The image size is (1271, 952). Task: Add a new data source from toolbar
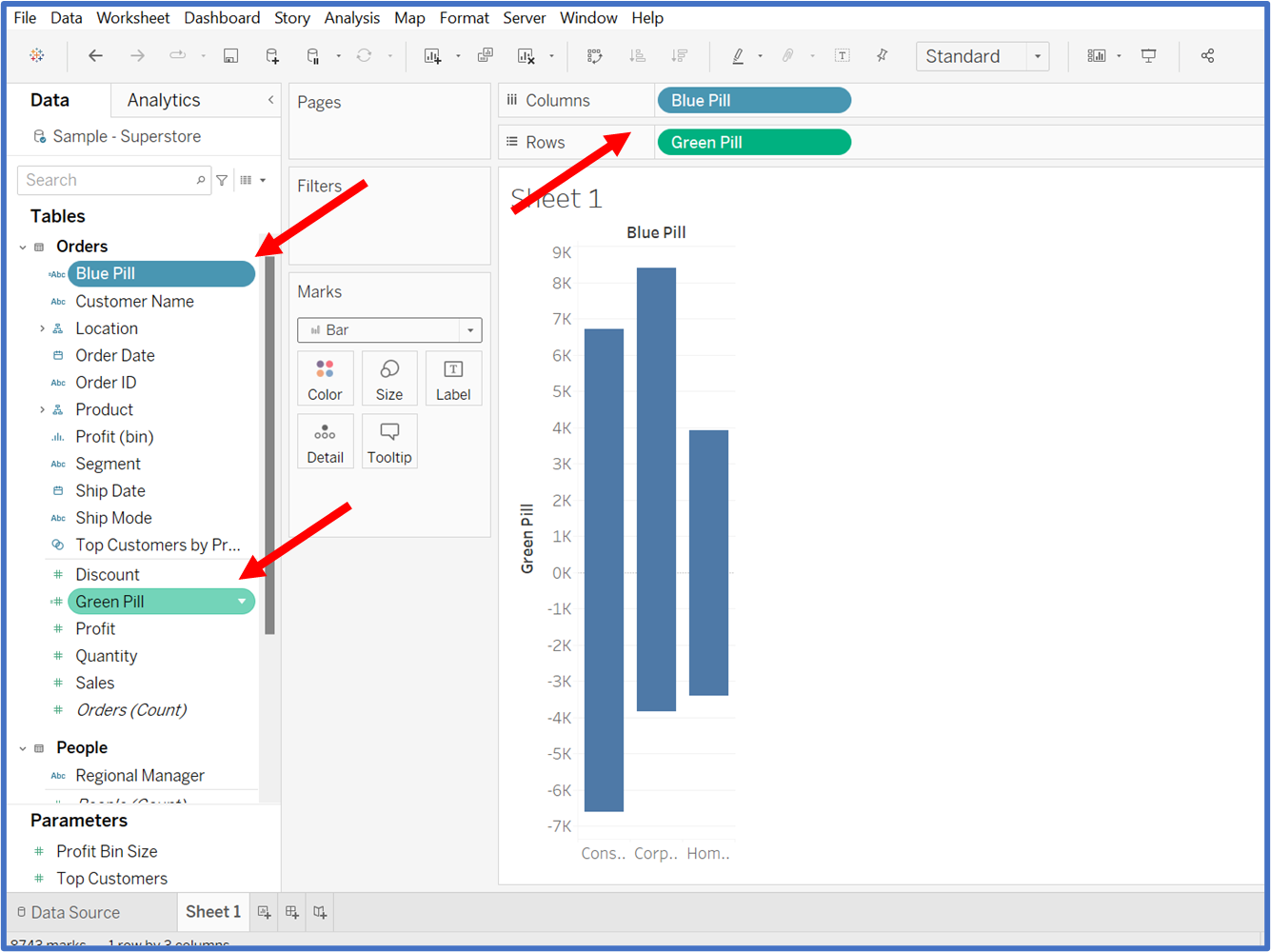pyautogui.click(x=272, y=55)
